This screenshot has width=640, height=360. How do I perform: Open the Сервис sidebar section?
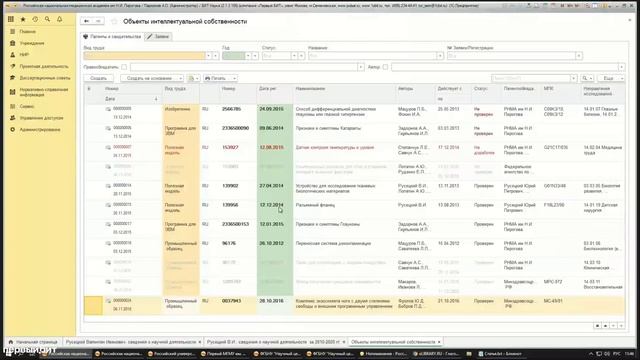pyautogui.click(x=27, y=106)
